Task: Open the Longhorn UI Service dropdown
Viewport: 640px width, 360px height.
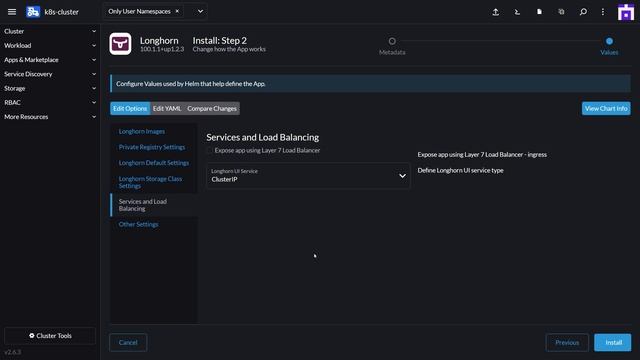Action: pyautogui.click(x=308, y=176)
